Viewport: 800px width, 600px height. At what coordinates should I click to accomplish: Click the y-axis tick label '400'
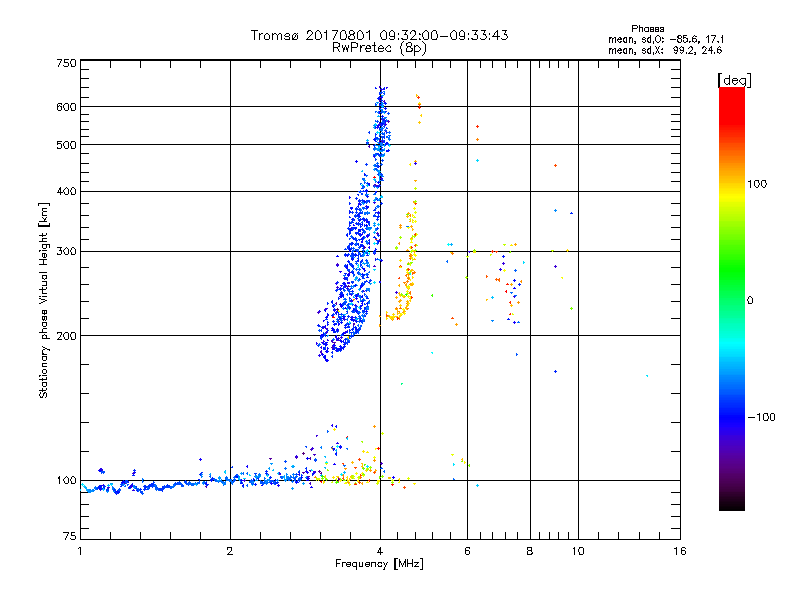[x=67, y=191]
